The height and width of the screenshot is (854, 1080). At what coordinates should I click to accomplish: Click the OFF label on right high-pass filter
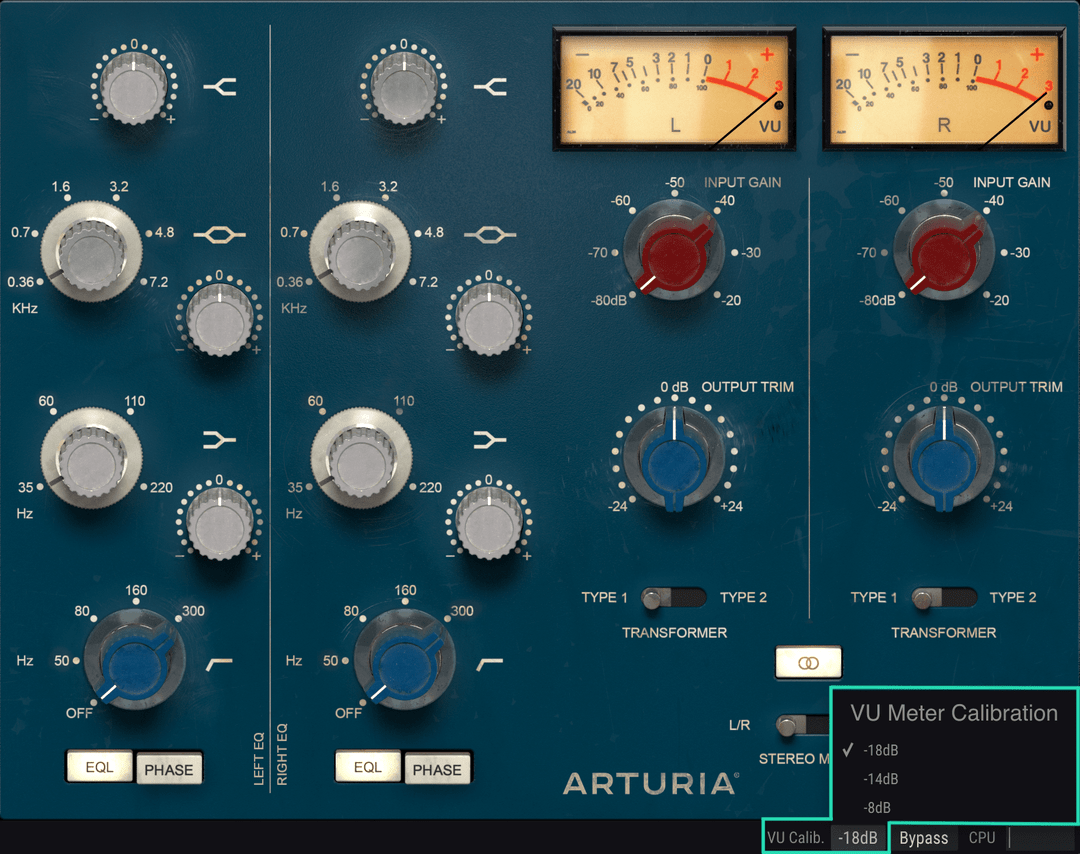pos(349,714)
